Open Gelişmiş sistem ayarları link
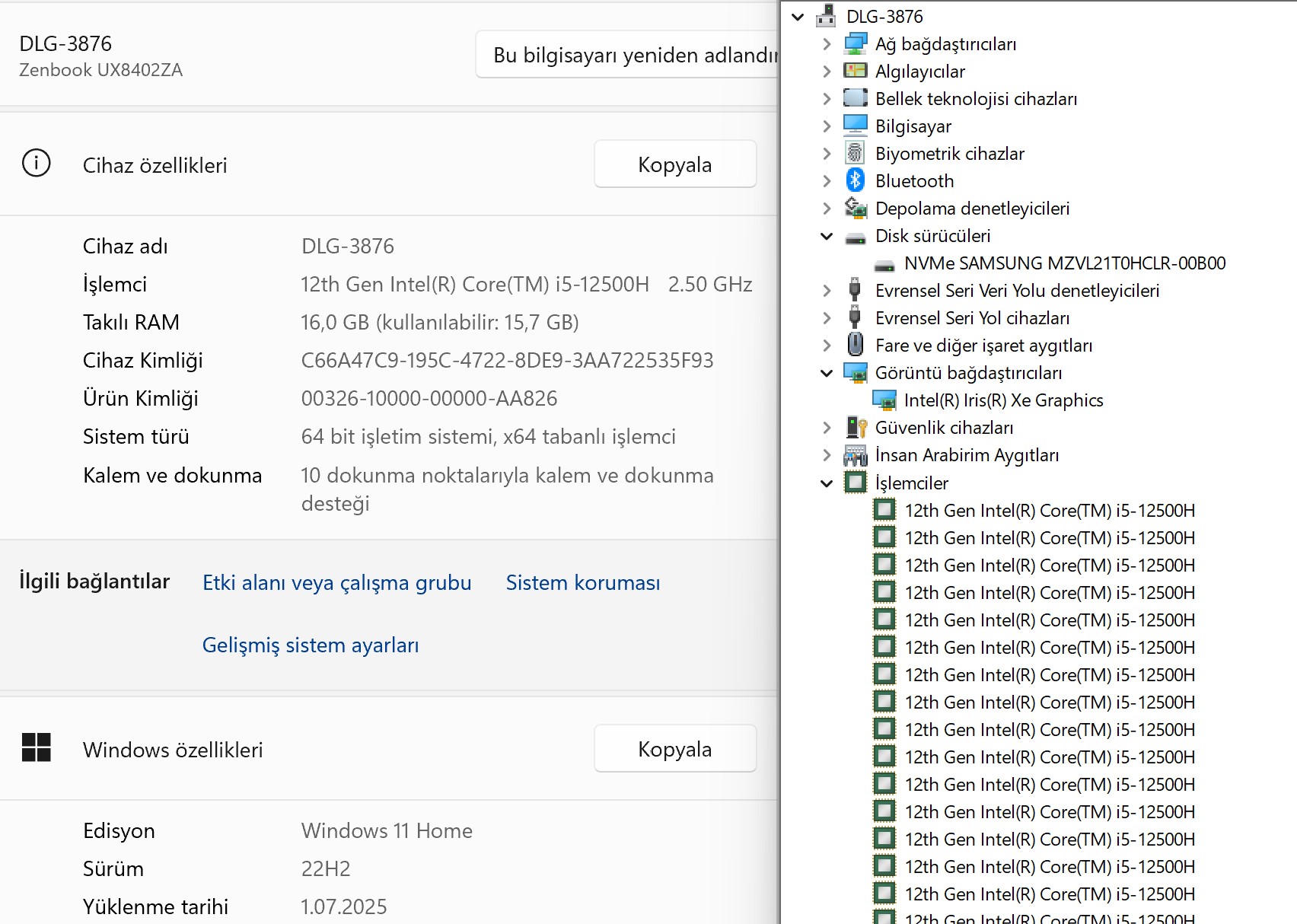 click(311, 645)
